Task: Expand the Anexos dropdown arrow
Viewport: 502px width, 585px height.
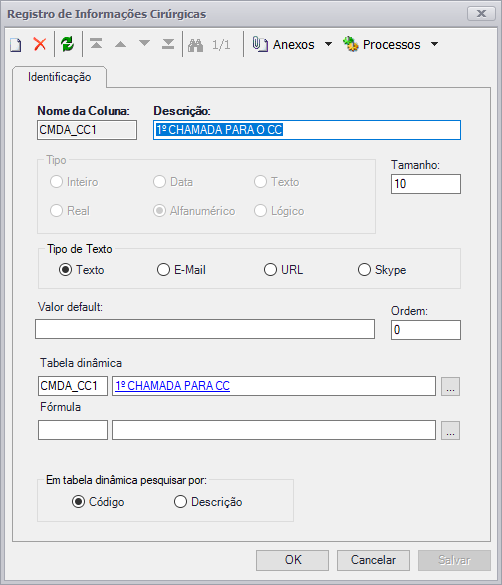Action: (x=329, y=44)
